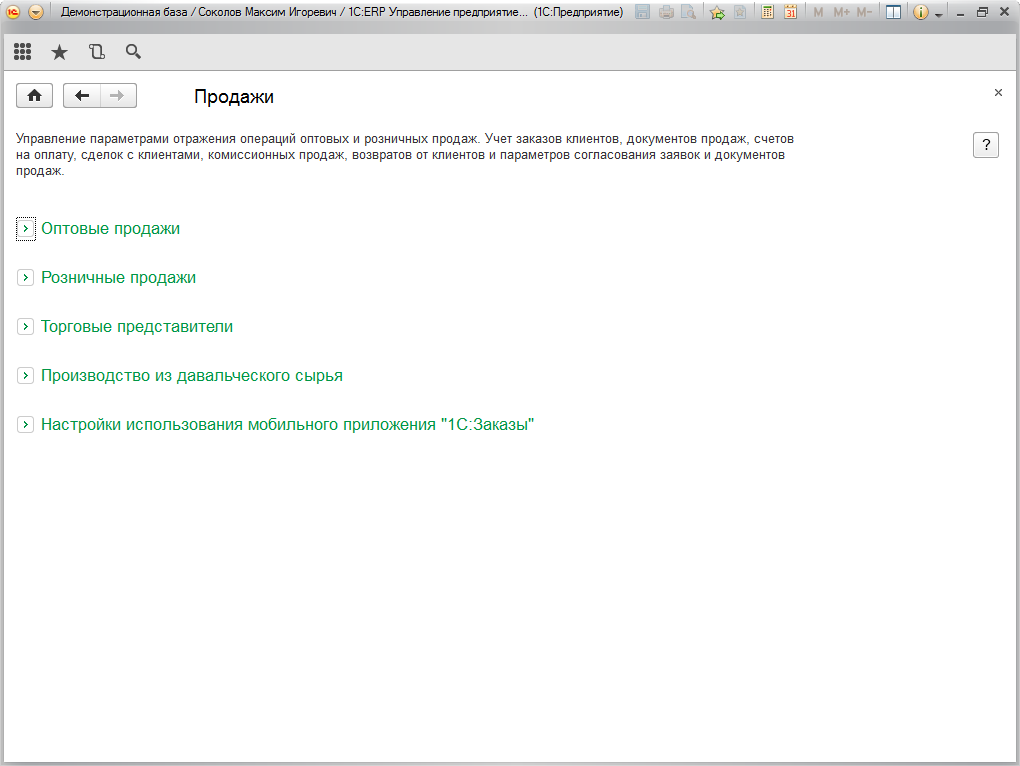Image resolution: width=1020 pixels, height=766 pixels.
Task: Expand the Розничные продажи chevron
Action: coord(25,278)
